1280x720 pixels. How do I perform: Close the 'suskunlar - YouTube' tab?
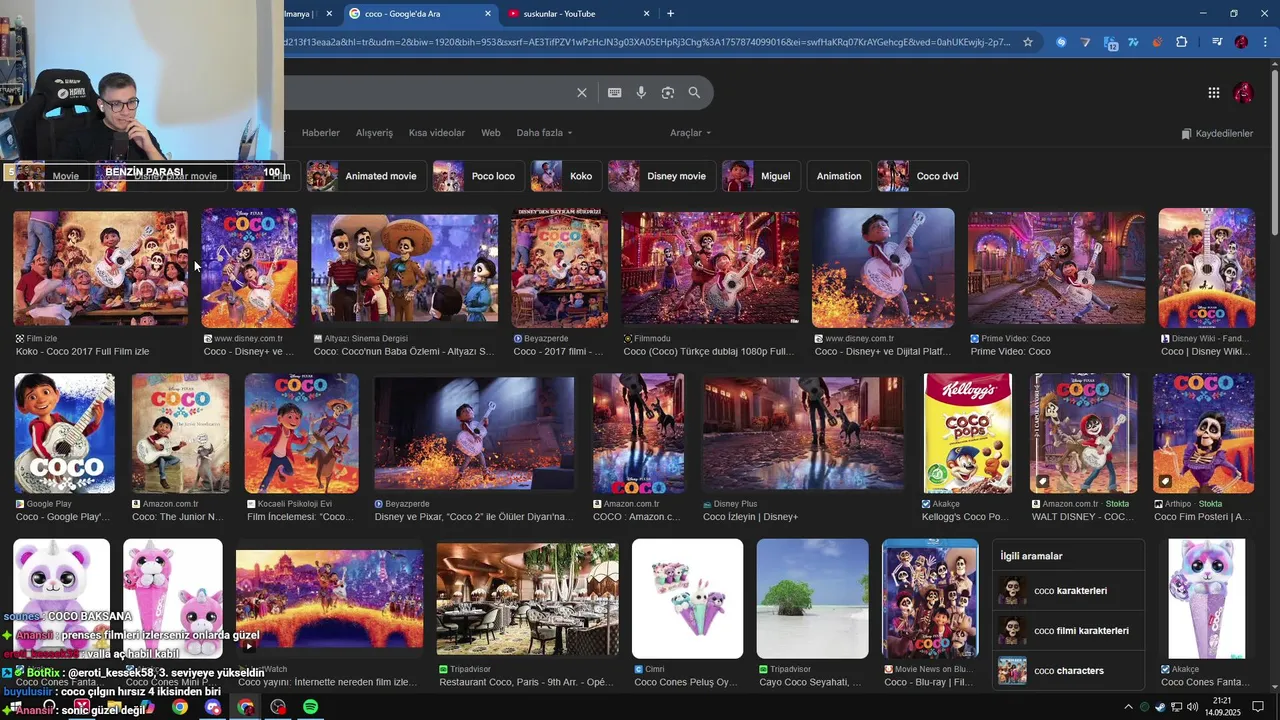coord(646,13)
